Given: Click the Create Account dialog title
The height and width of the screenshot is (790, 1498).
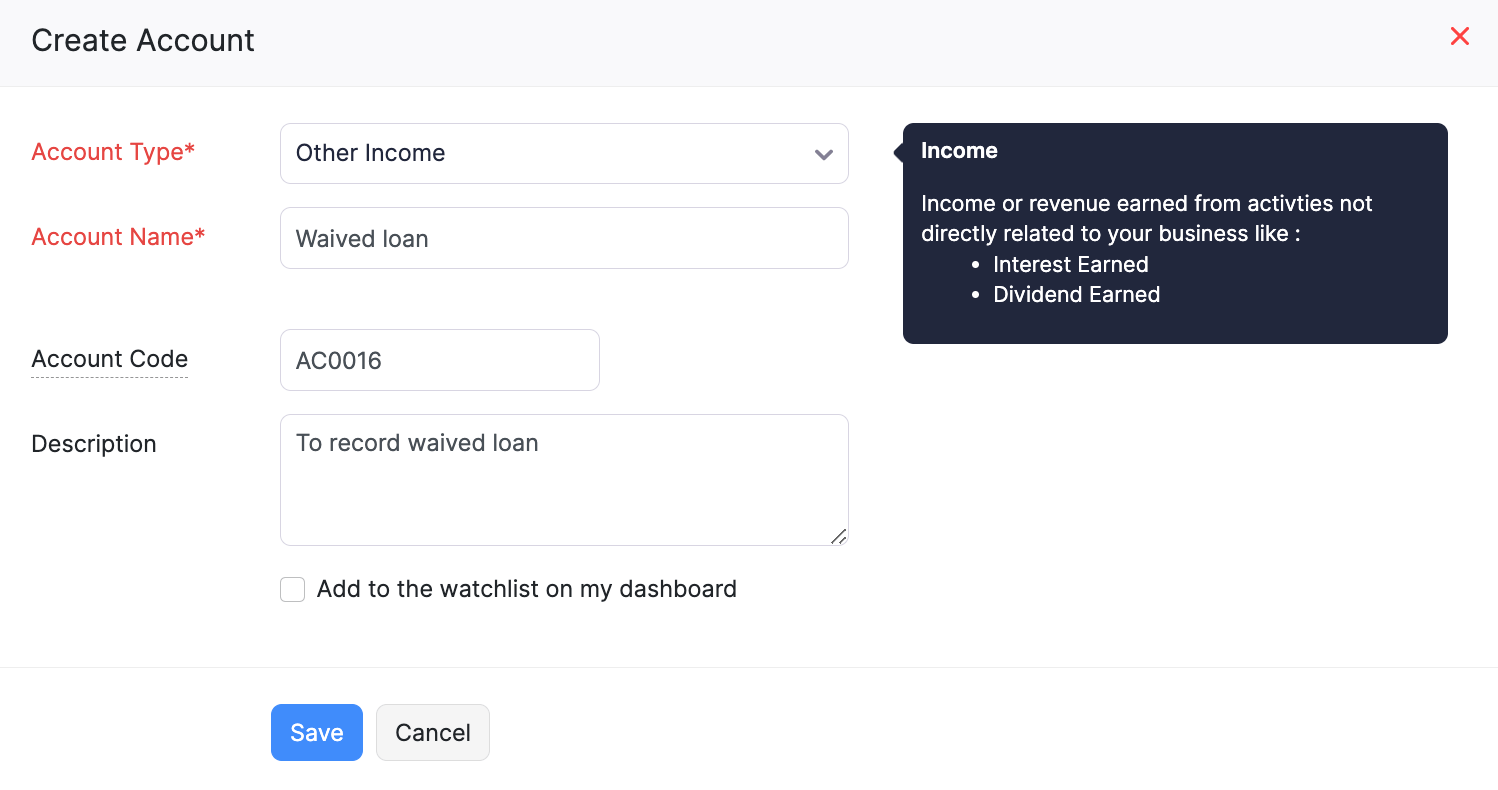Looking at the screenshot, I should point(142,41).
